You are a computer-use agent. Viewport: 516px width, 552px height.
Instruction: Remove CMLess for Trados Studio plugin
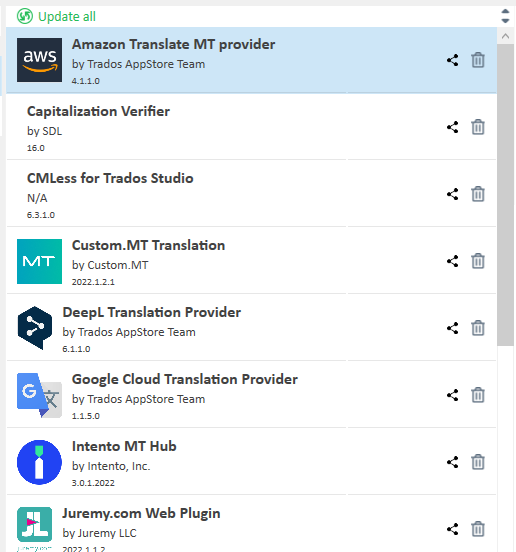click(478, 194)
